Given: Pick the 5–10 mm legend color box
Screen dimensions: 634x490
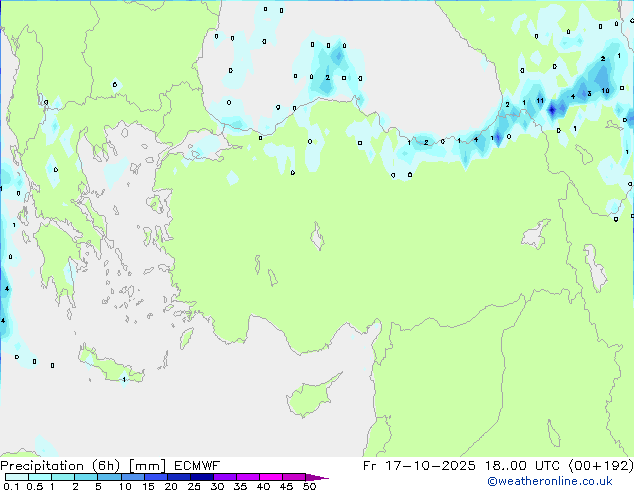Looking at the screenshot, I should point(109,477).
